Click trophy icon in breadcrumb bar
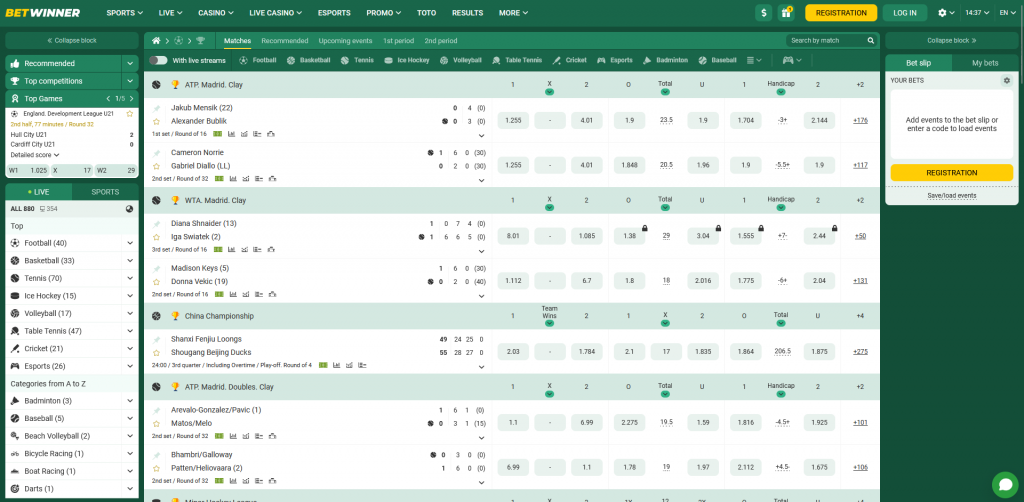1024x502 pixels. point(200,40)
